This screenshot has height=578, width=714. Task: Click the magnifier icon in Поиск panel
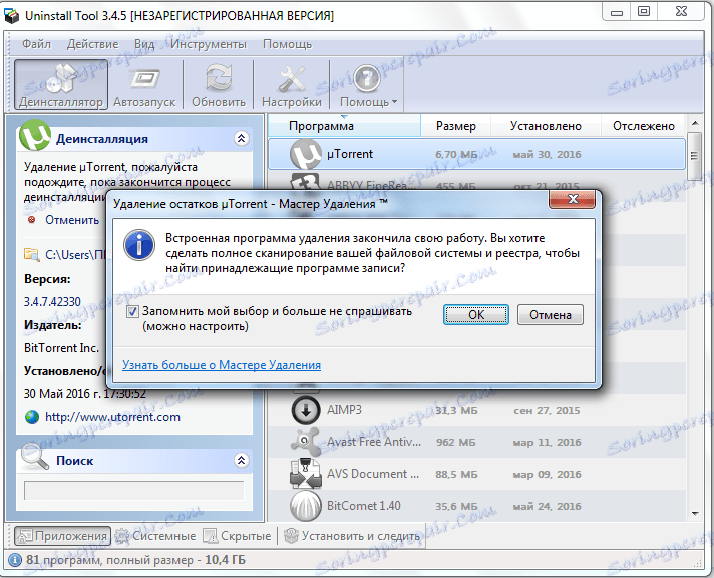(x=35, y=457)
